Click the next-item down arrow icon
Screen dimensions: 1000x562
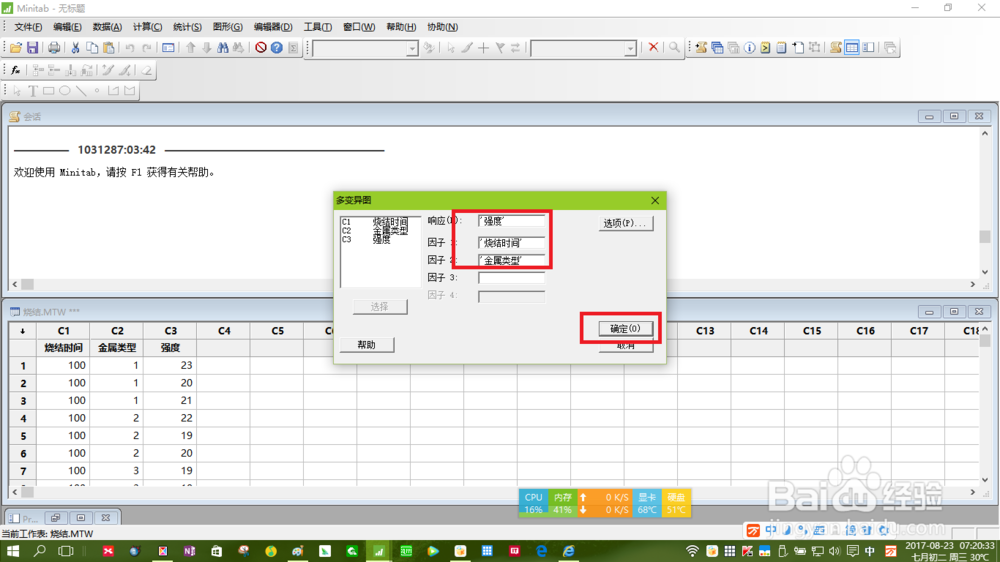click(x=207, y=48)
